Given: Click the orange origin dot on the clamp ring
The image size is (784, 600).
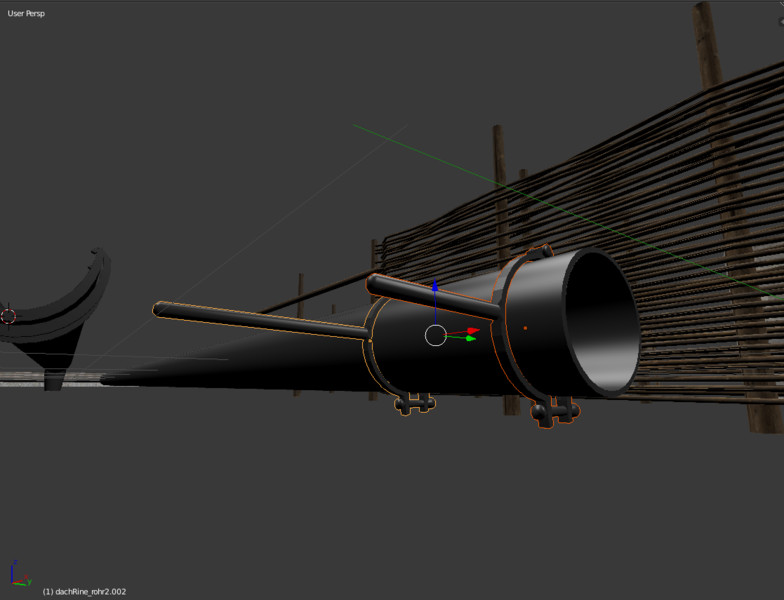Looking at the screenshot, I should coord(525,327).
